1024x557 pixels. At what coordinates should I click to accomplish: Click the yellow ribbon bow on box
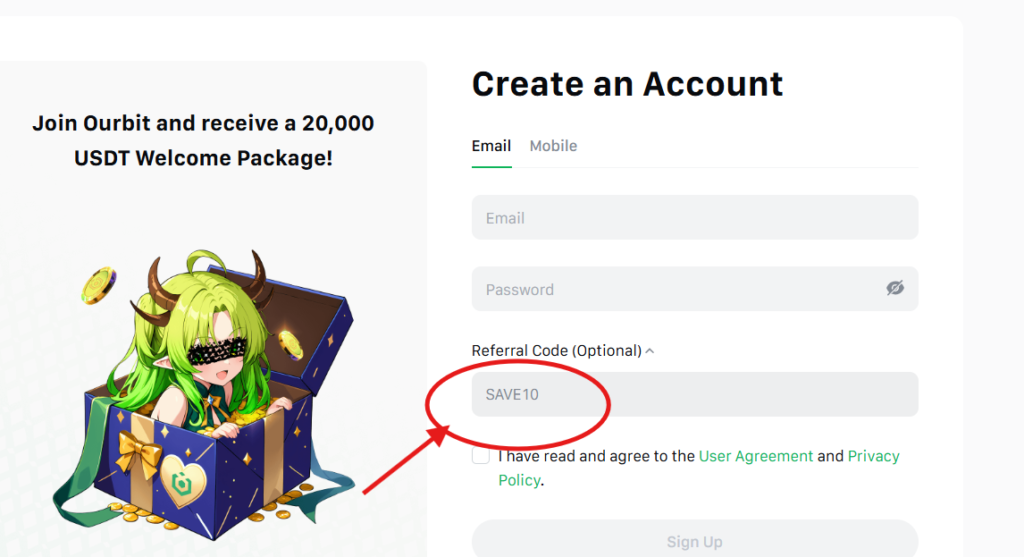(139, 454)
